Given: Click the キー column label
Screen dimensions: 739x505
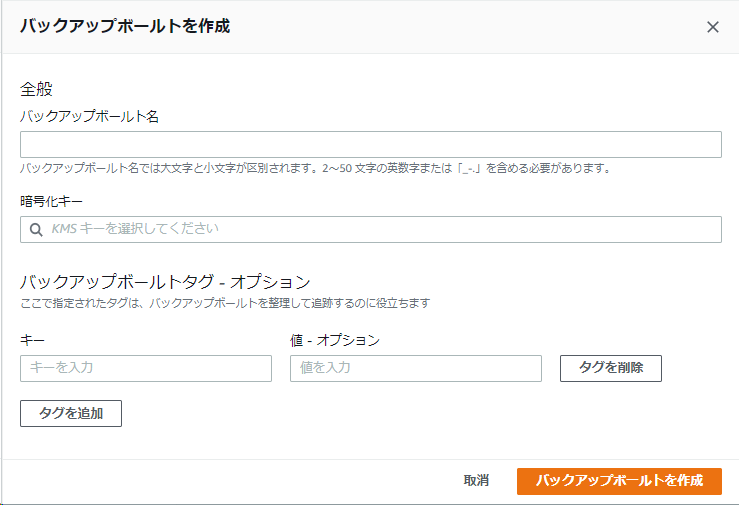Looking at the screenshot, I should coord(32,340).
